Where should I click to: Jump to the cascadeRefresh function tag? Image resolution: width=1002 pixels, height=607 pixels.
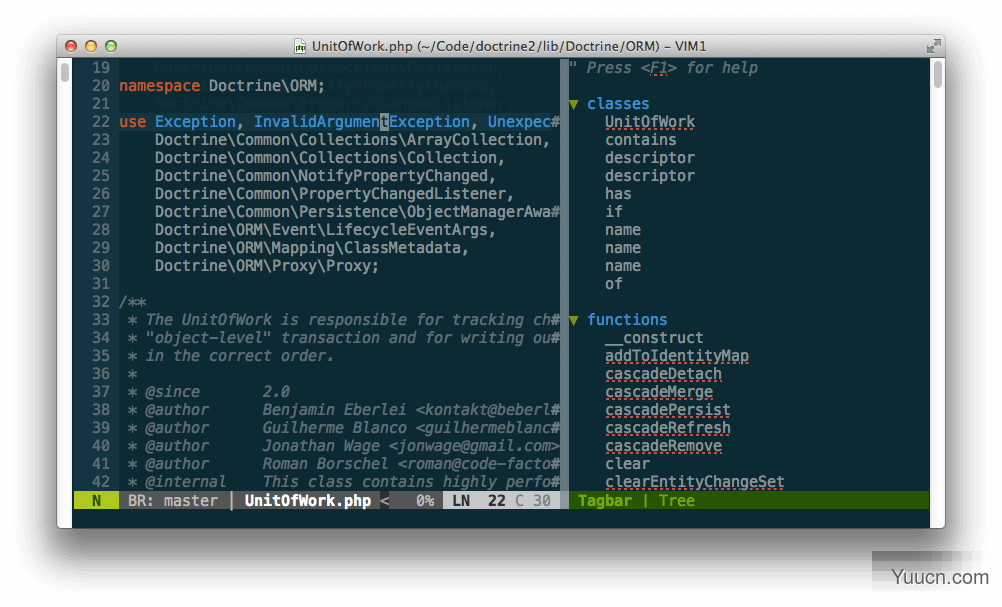pos(668,427)
